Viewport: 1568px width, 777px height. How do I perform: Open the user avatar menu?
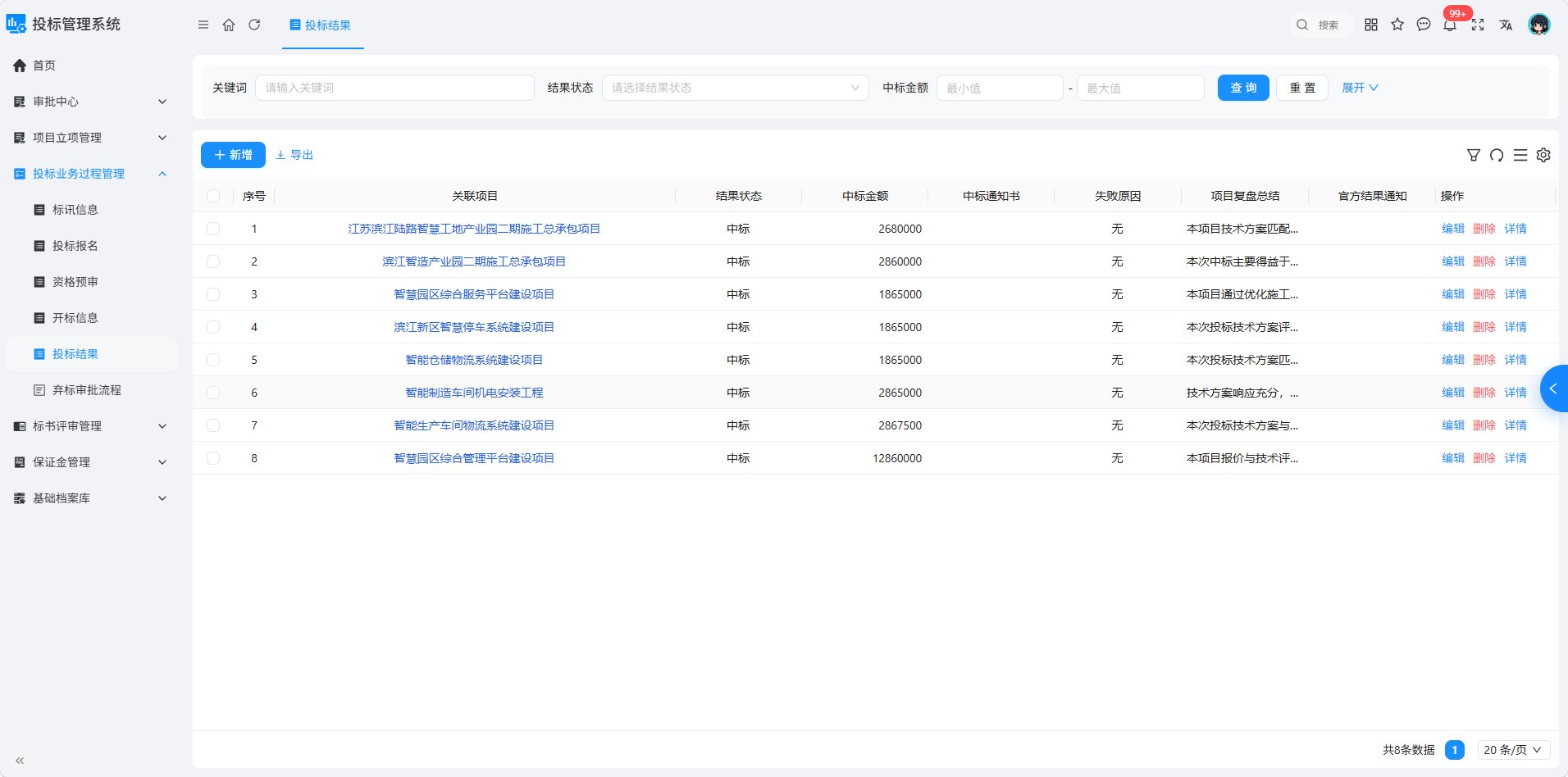click(x=1539, y=25)
